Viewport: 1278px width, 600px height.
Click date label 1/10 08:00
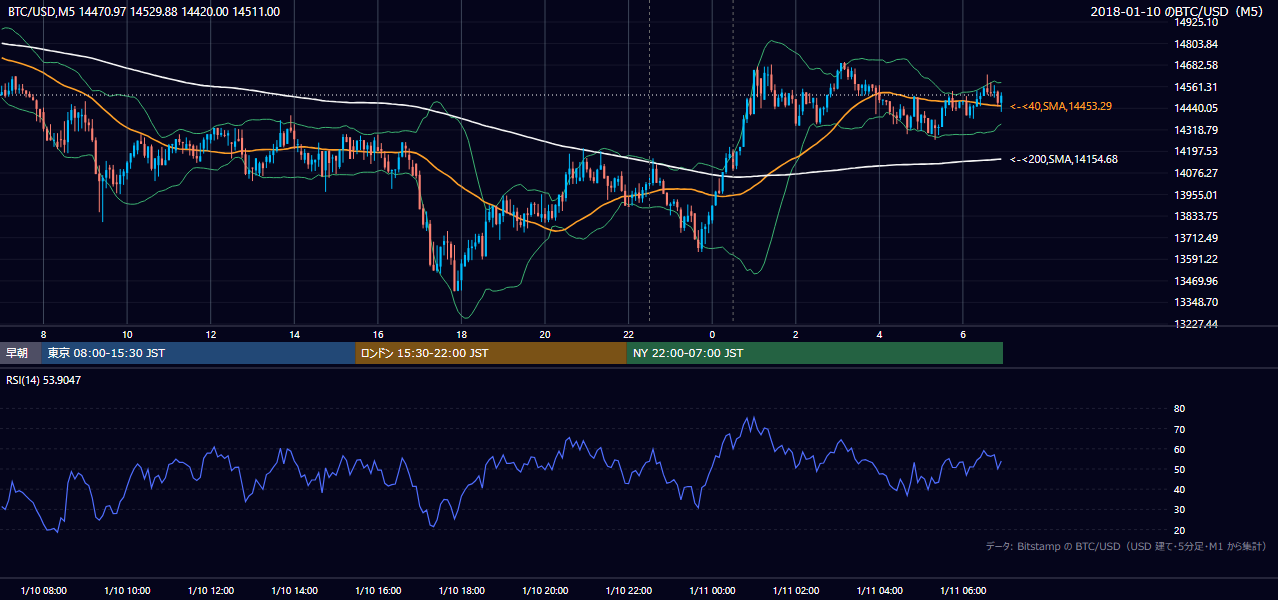pos(42,590)
